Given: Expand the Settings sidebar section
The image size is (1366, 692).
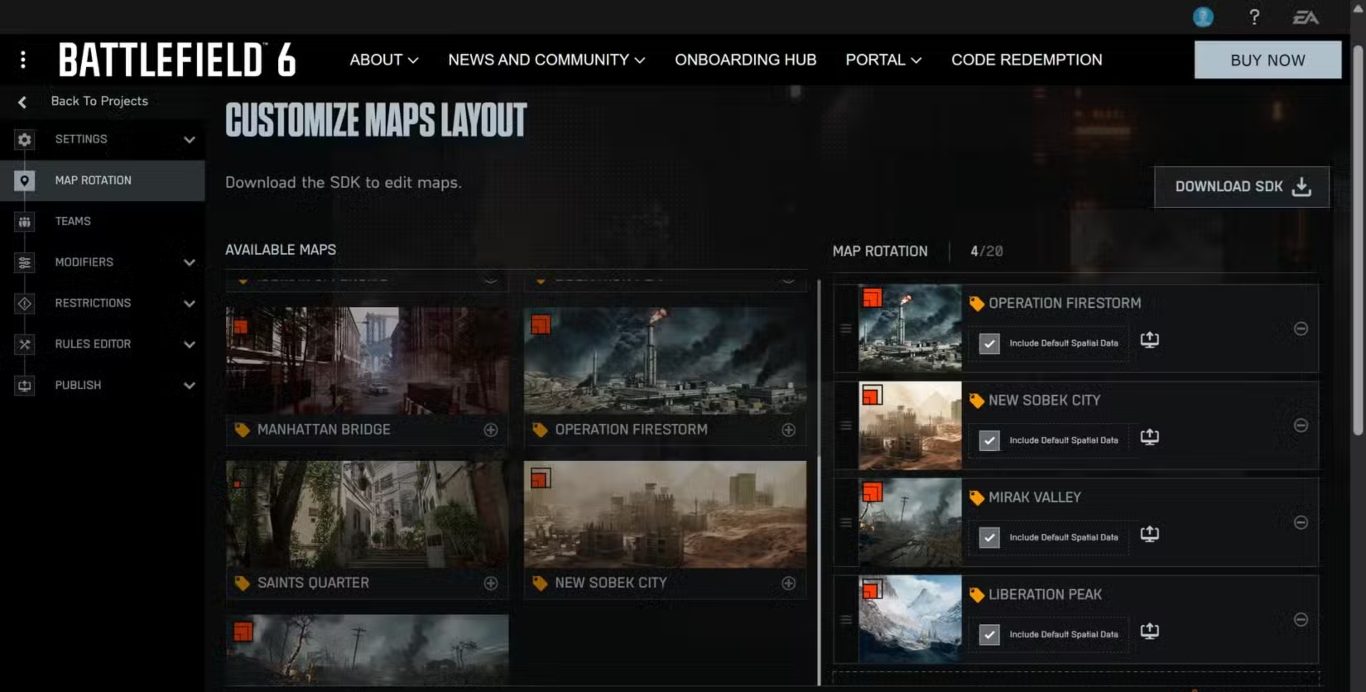Looking at the screenshot, I should pos(189,140).
